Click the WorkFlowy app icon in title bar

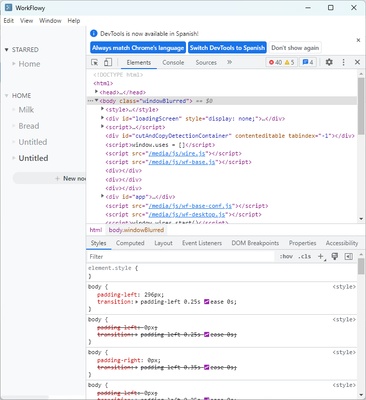8,7
